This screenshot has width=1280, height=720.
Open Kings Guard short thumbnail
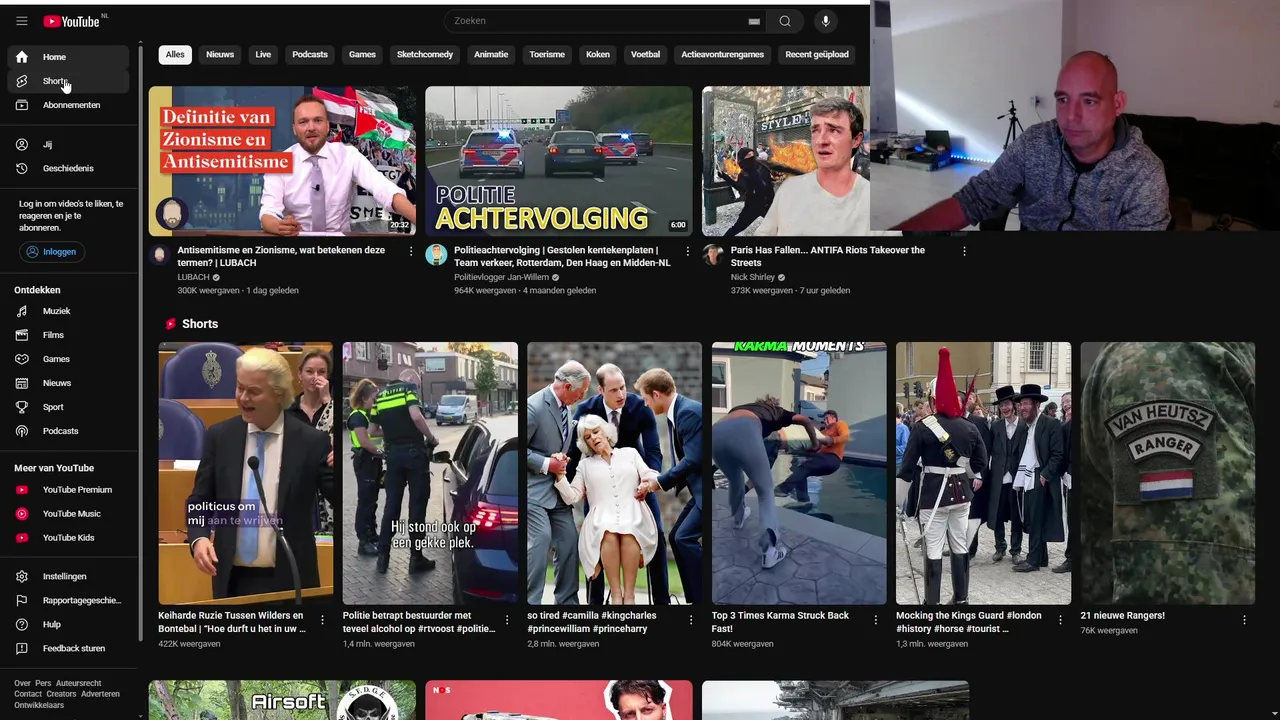click(983, 473)
